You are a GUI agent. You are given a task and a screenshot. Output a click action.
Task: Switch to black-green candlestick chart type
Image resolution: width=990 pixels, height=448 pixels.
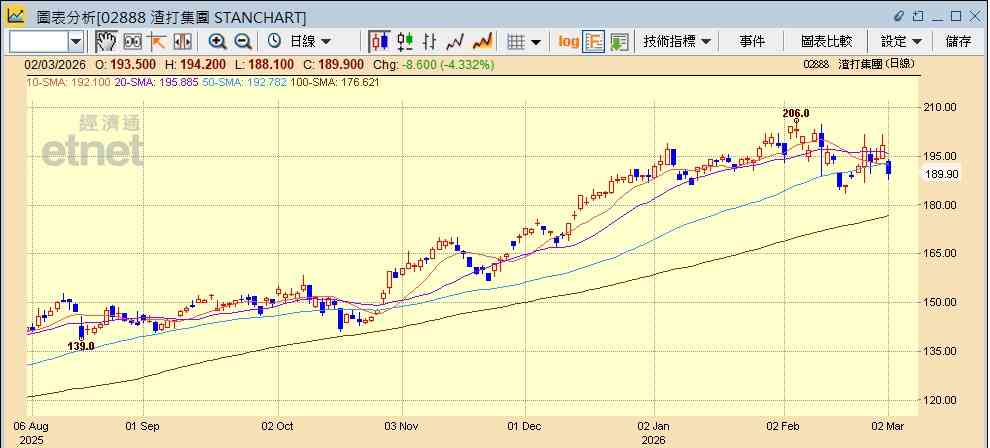click(x=405, y=42)
